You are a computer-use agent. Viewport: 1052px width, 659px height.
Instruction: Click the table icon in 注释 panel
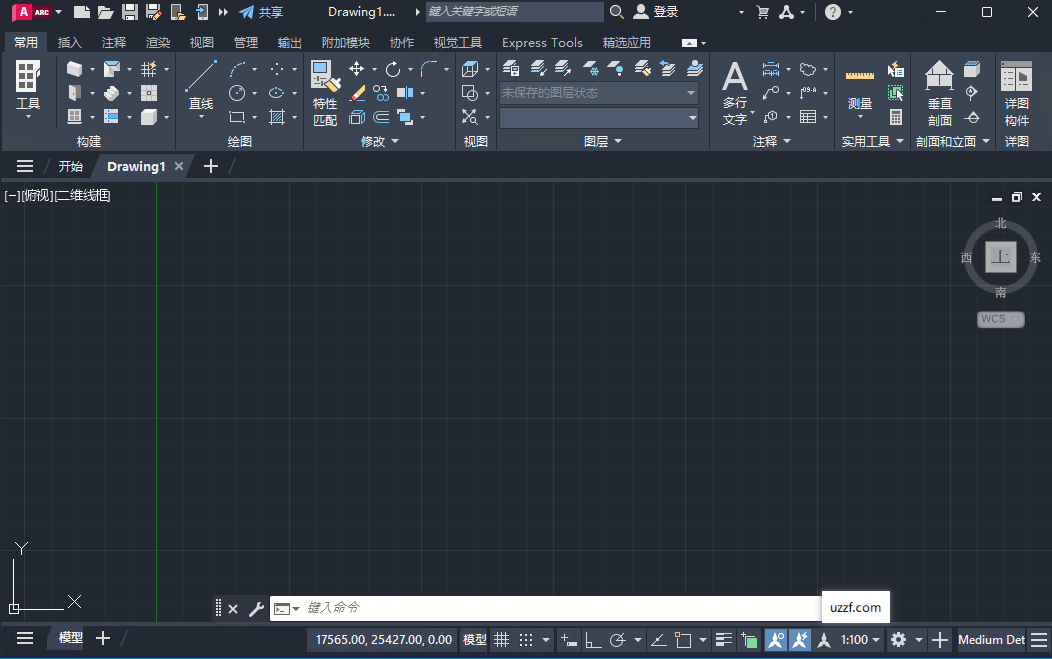tap(808, 117)
